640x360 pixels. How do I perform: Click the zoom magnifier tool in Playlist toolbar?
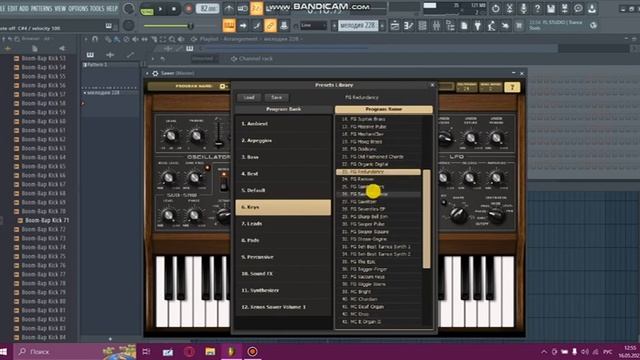[172, 39]
